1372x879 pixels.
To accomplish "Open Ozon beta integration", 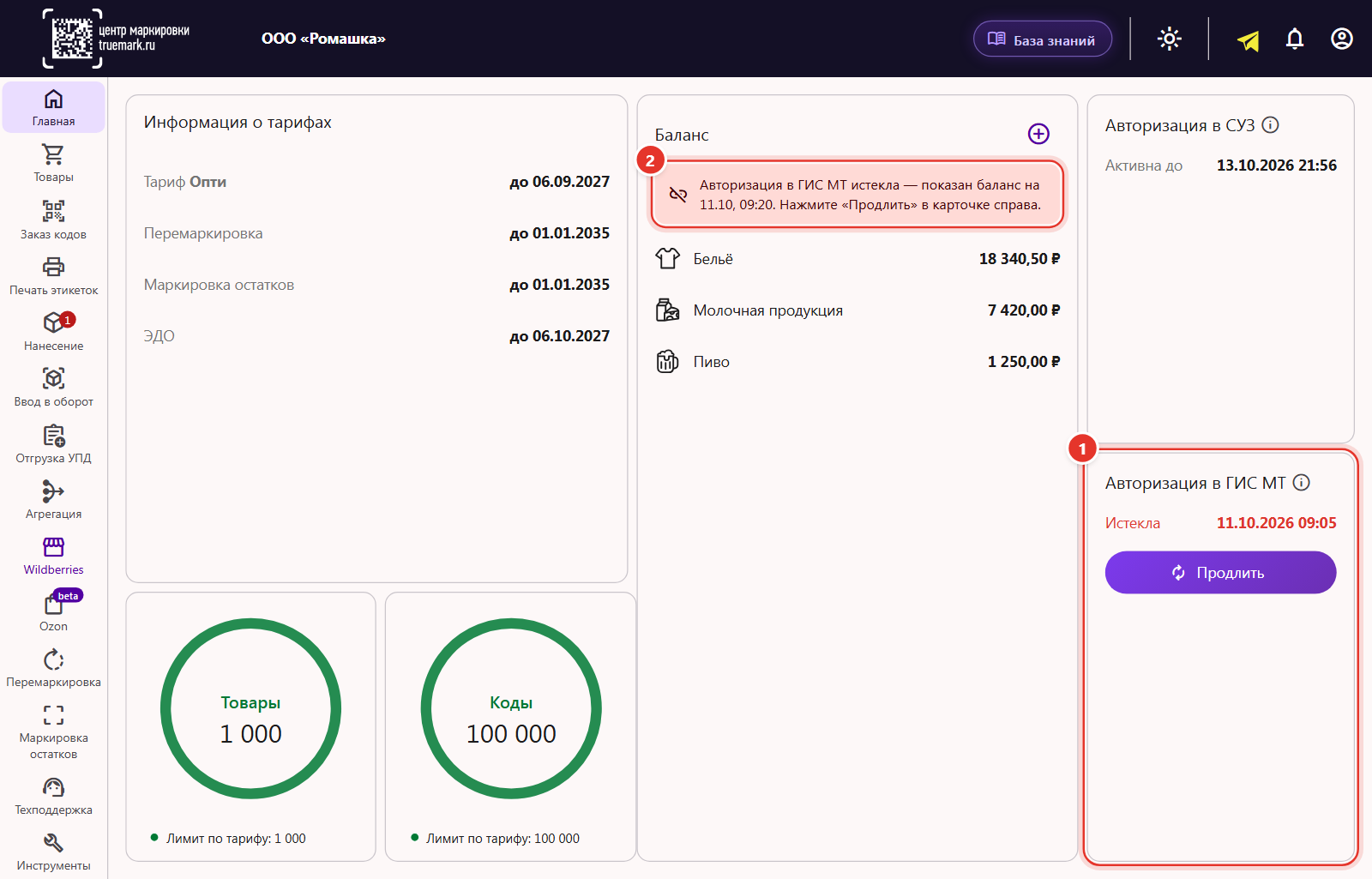I will (x=53, y=612).
